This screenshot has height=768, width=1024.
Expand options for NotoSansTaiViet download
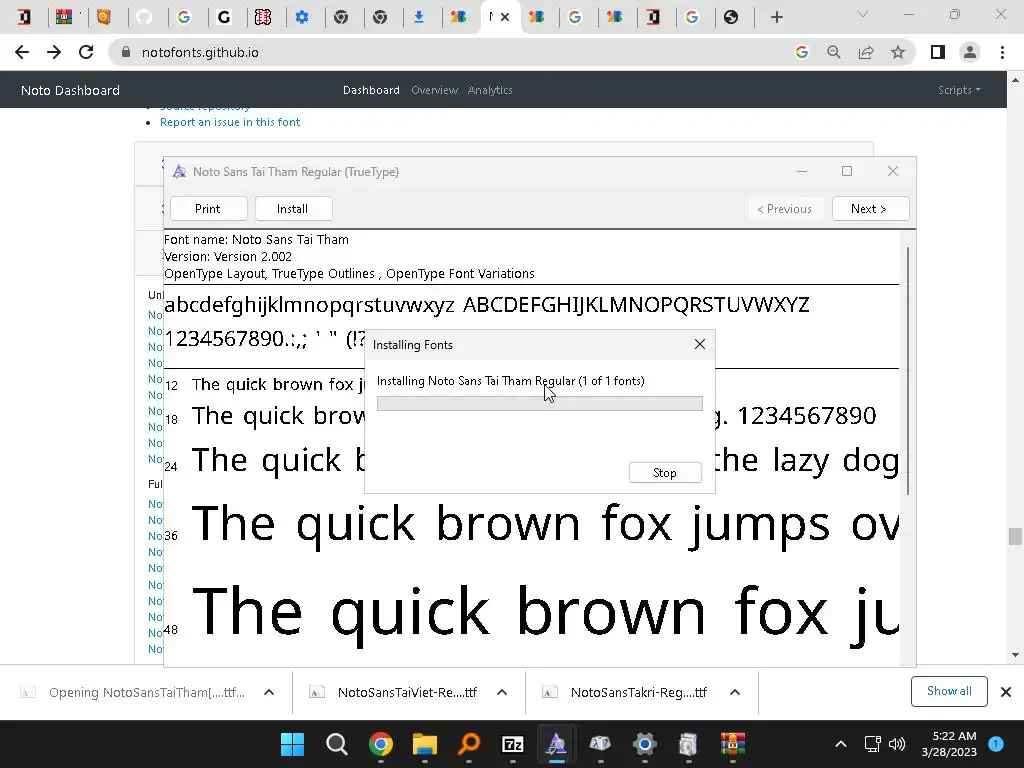click(x=502, y=692)
